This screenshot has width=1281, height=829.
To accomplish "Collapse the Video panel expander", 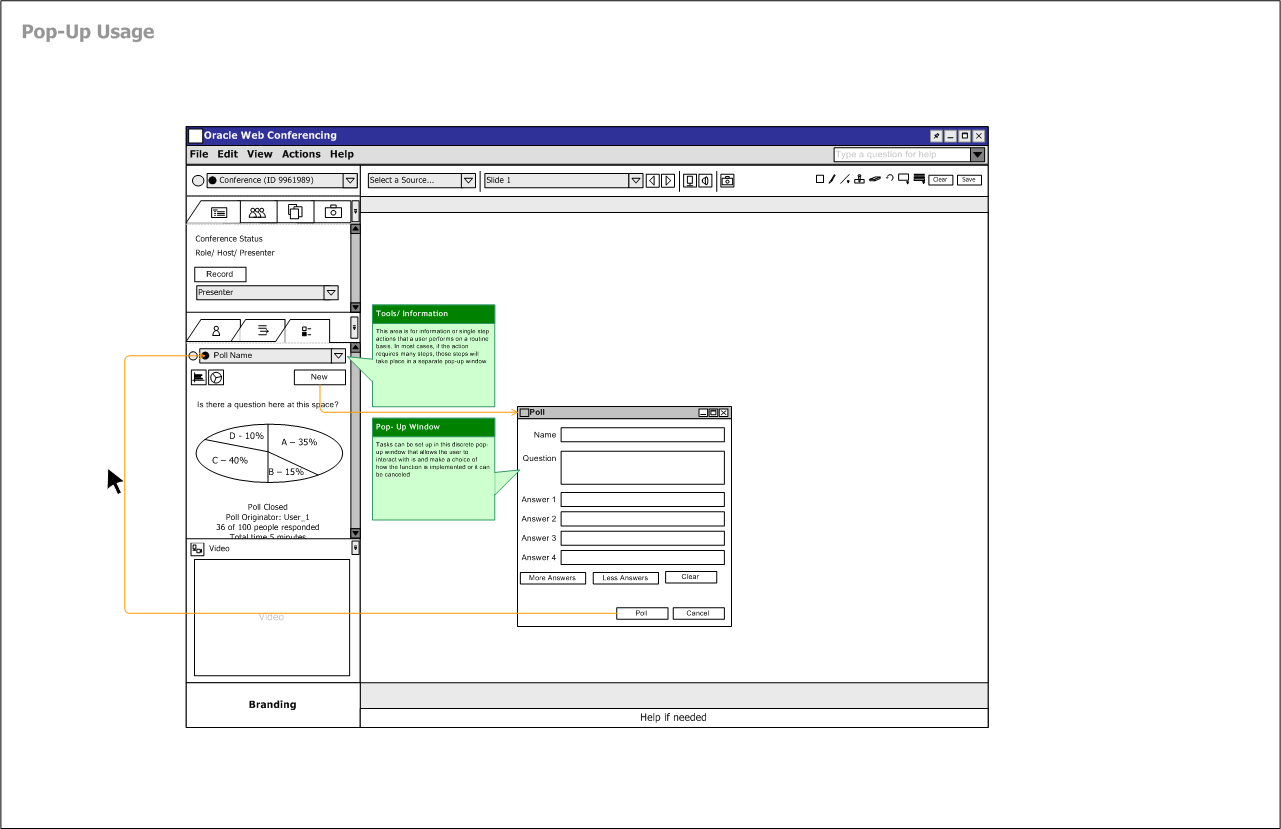I will pos(355,548).
